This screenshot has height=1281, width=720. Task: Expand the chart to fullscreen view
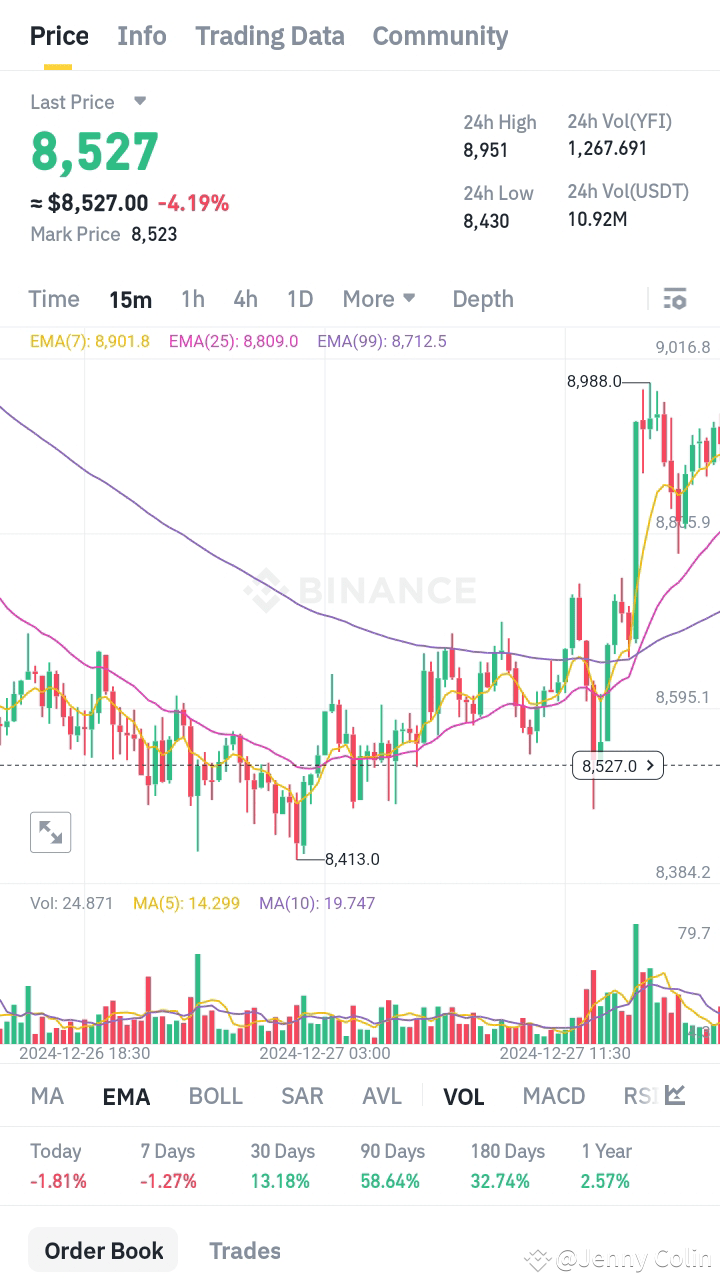[50, 832]
